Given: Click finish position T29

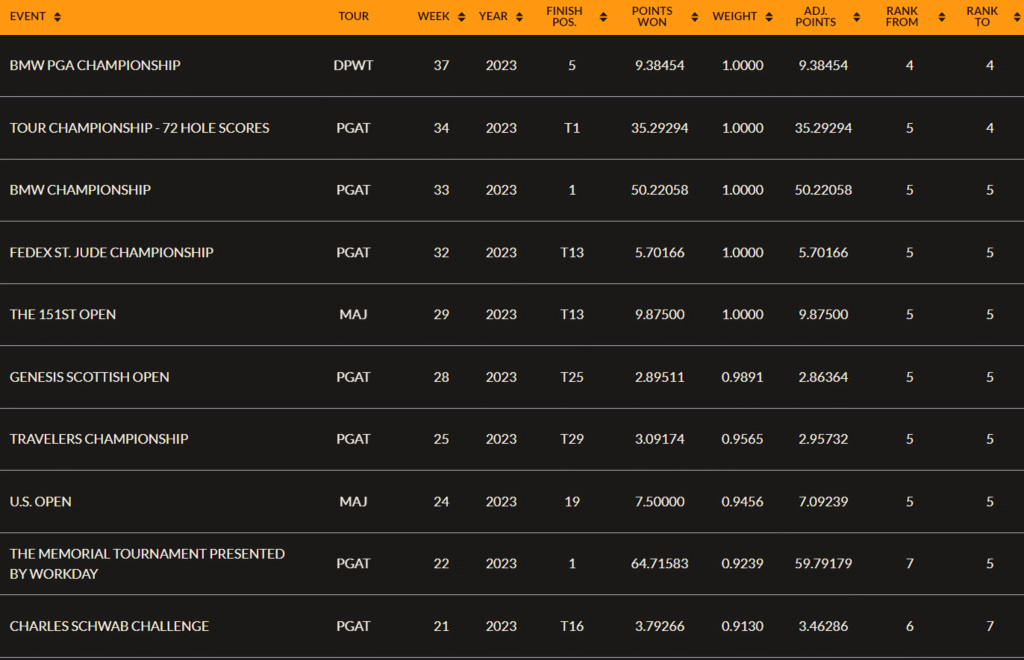Looking at the screenshot, I should click(x=572, y=439).
